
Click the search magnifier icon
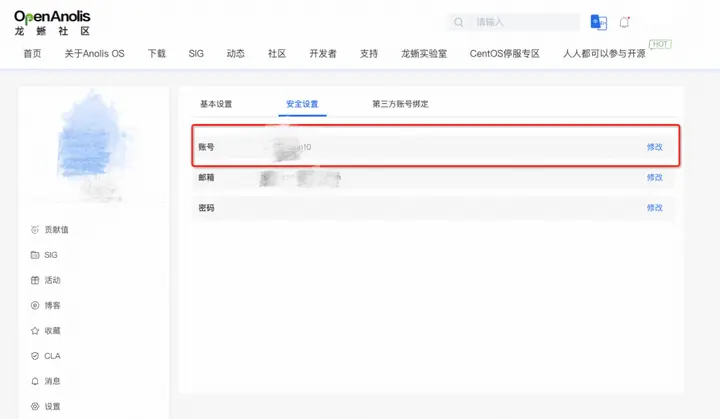(x=458, y=22)
